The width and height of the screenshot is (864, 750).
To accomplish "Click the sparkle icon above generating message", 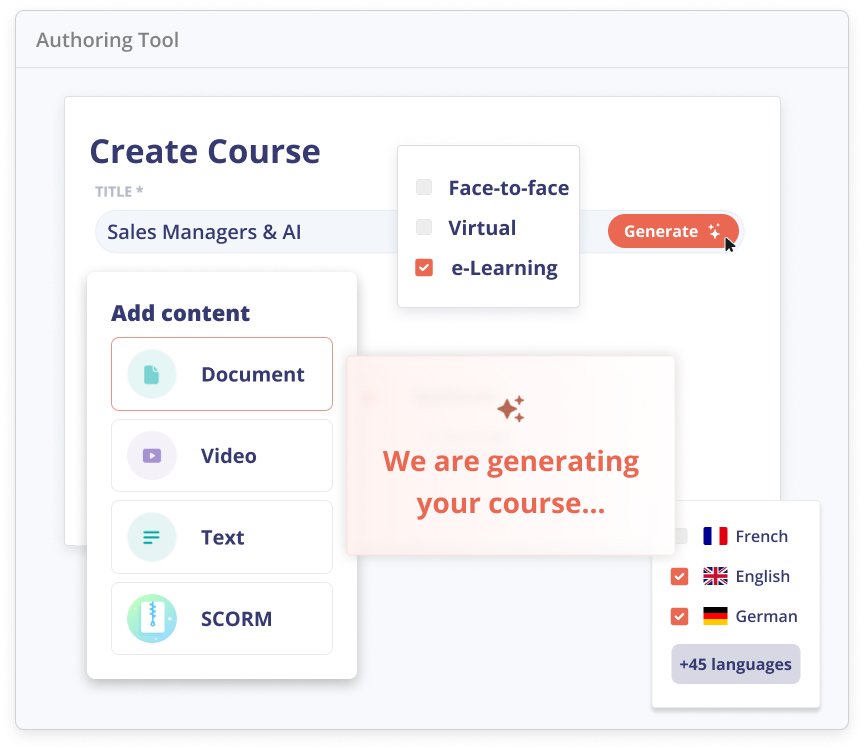I will pos(511,409).
